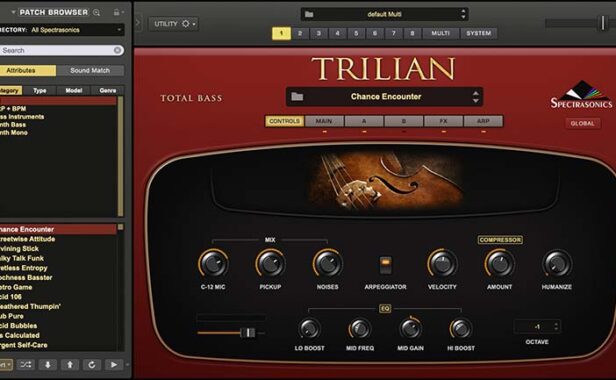Screen dimensions: 616x380
Task: Click the collapse arrow left of UTILITY
Action: (x=138, y=23)
